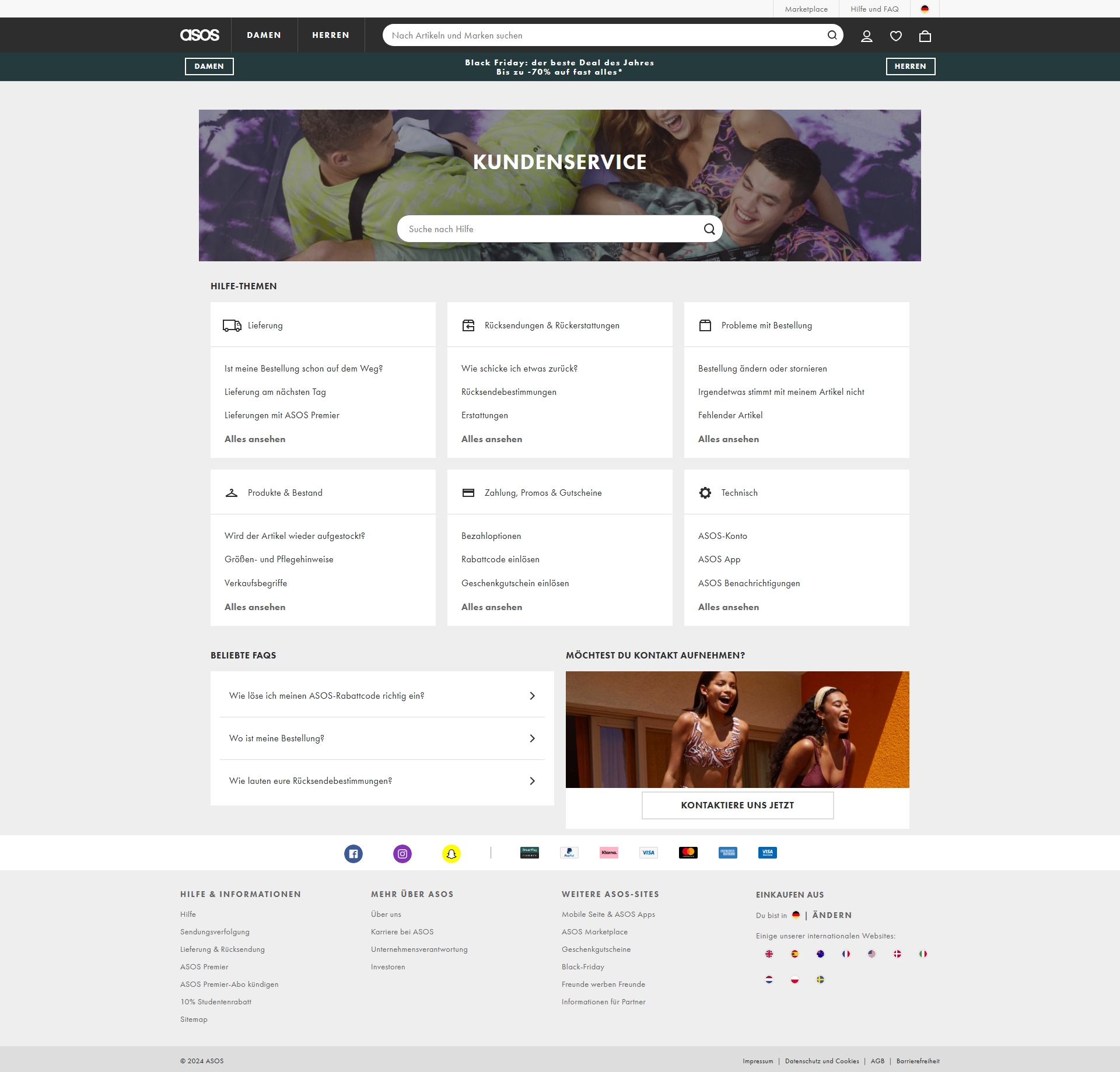Select the Dutch flag website
1120x1072 pixels.
pos(769,980)
